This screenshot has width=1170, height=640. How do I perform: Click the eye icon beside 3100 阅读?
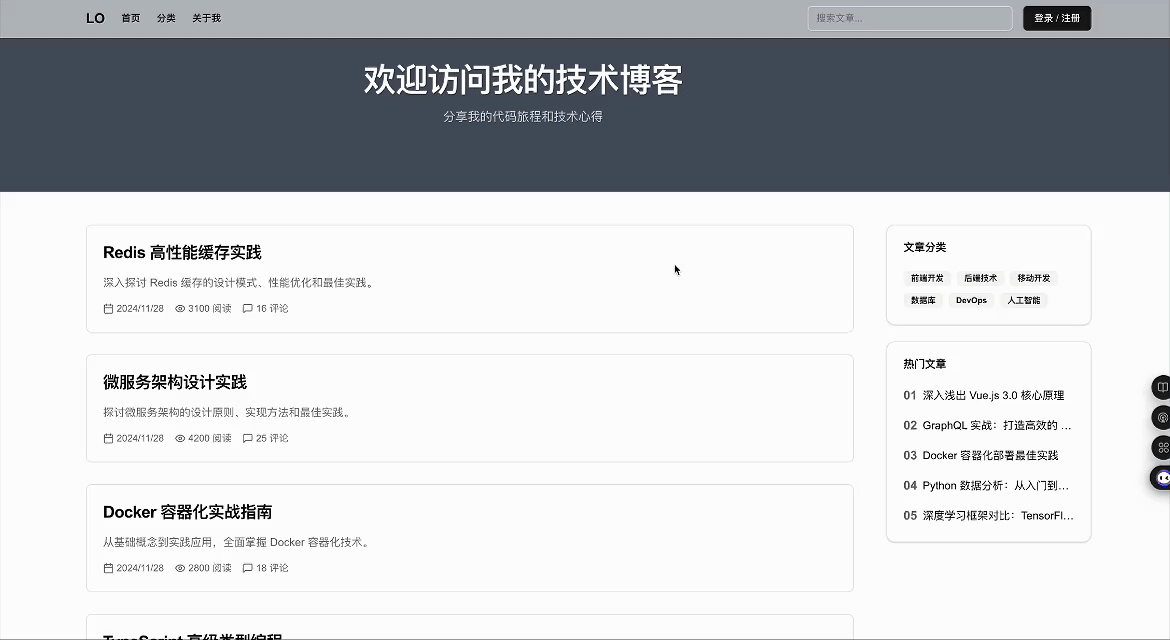[180, 309]
